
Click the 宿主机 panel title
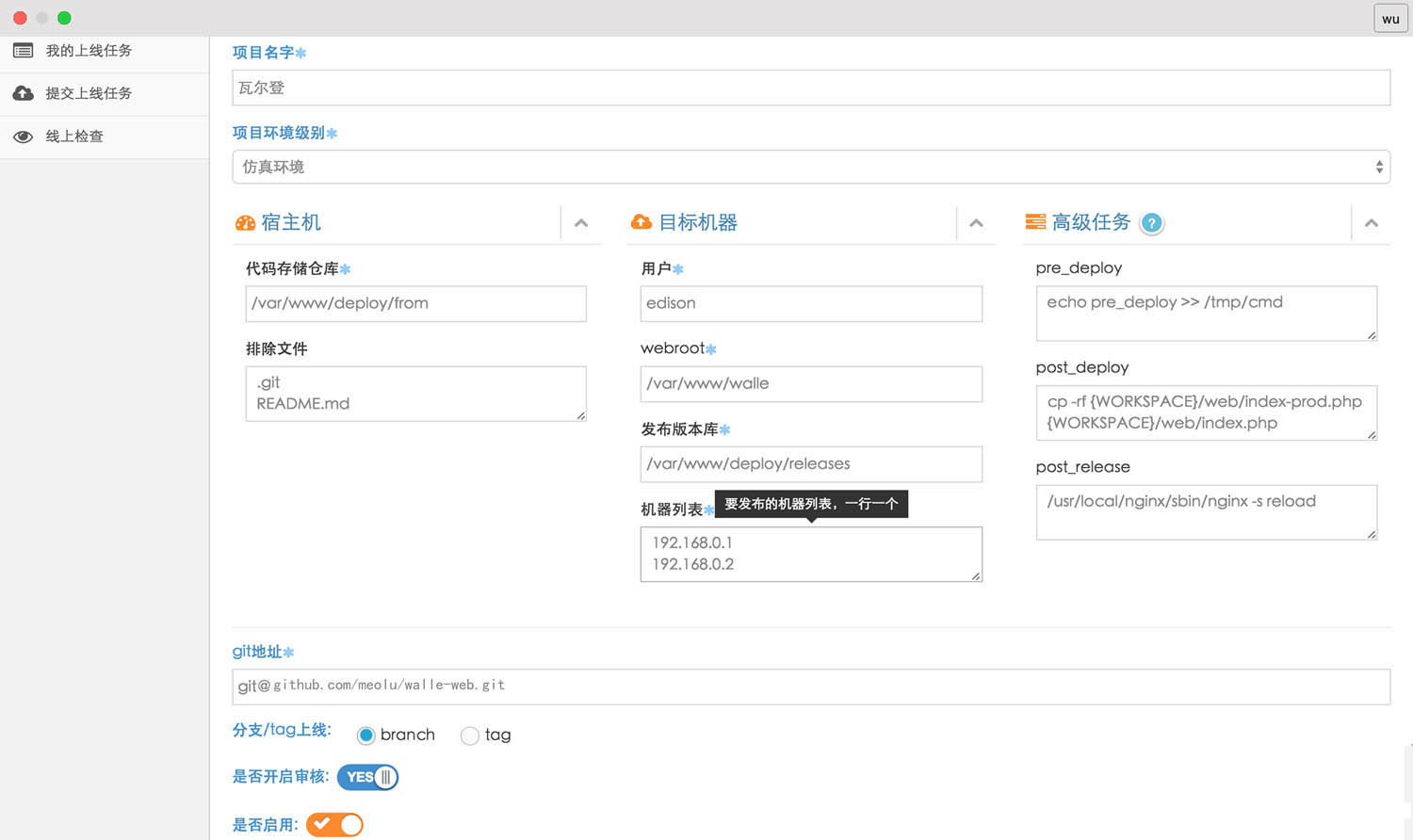[x=291, y=222]
